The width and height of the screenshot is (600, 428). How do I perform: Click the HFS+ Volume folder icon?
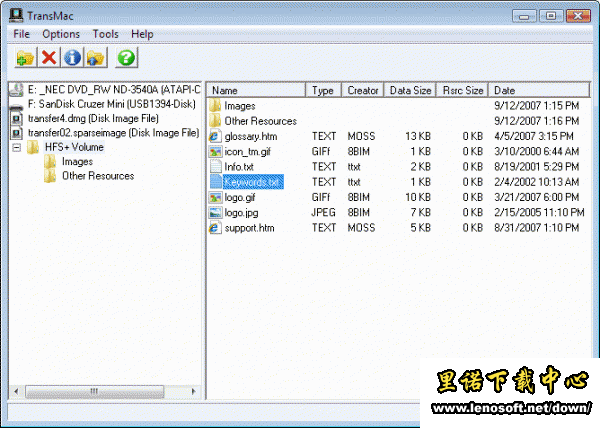click(33, 147)
